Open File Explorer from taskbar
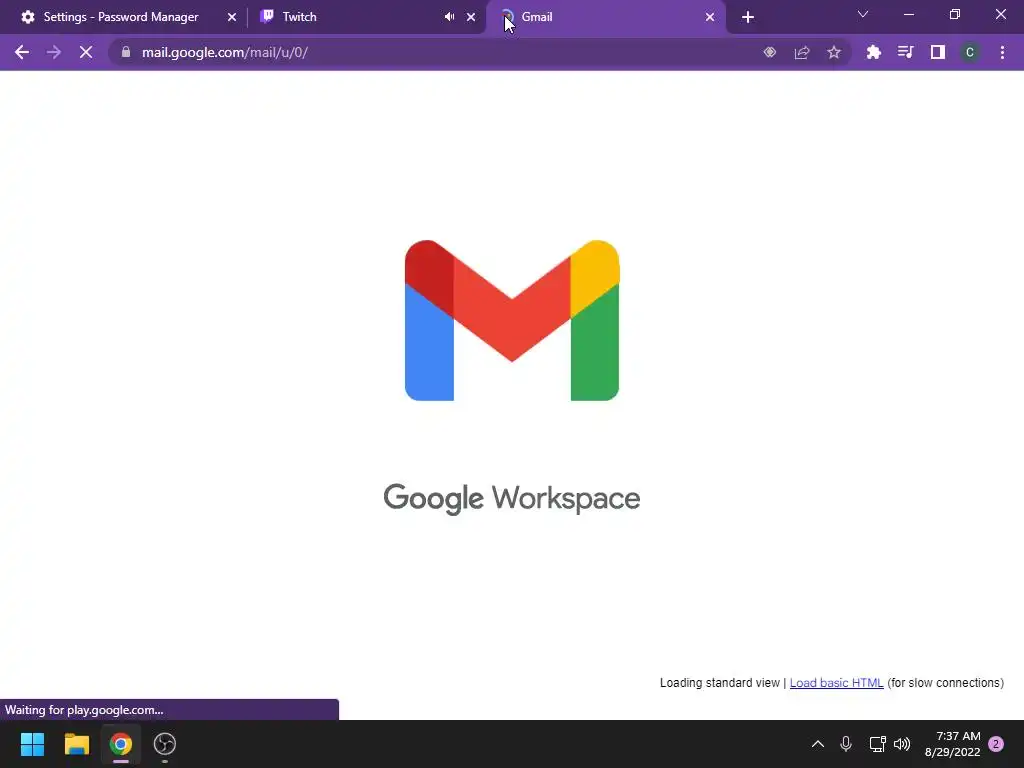Screen dimensions: 1024x768 click(x=76, y=744)
